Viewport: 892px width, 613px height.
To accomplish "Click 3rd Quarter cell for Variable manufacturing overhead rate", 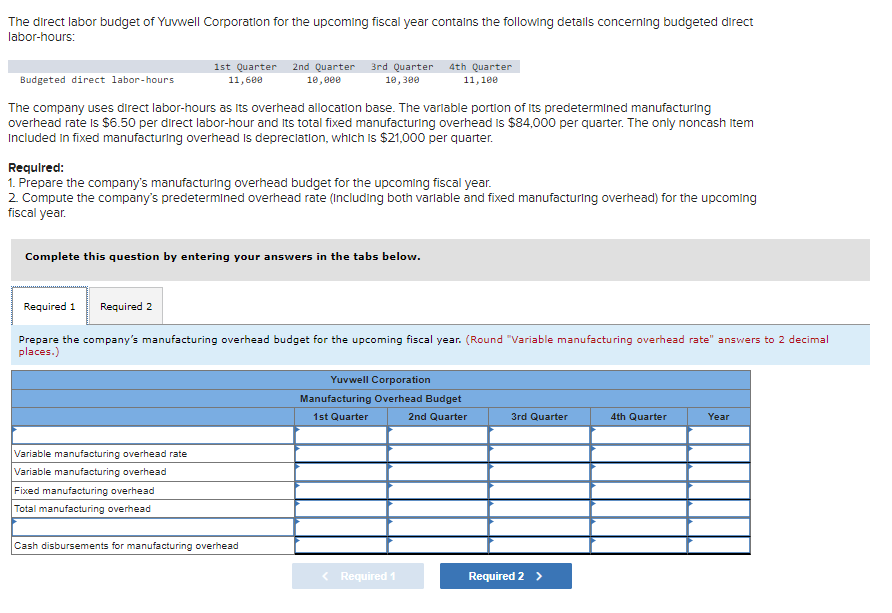I will point(539,454).
